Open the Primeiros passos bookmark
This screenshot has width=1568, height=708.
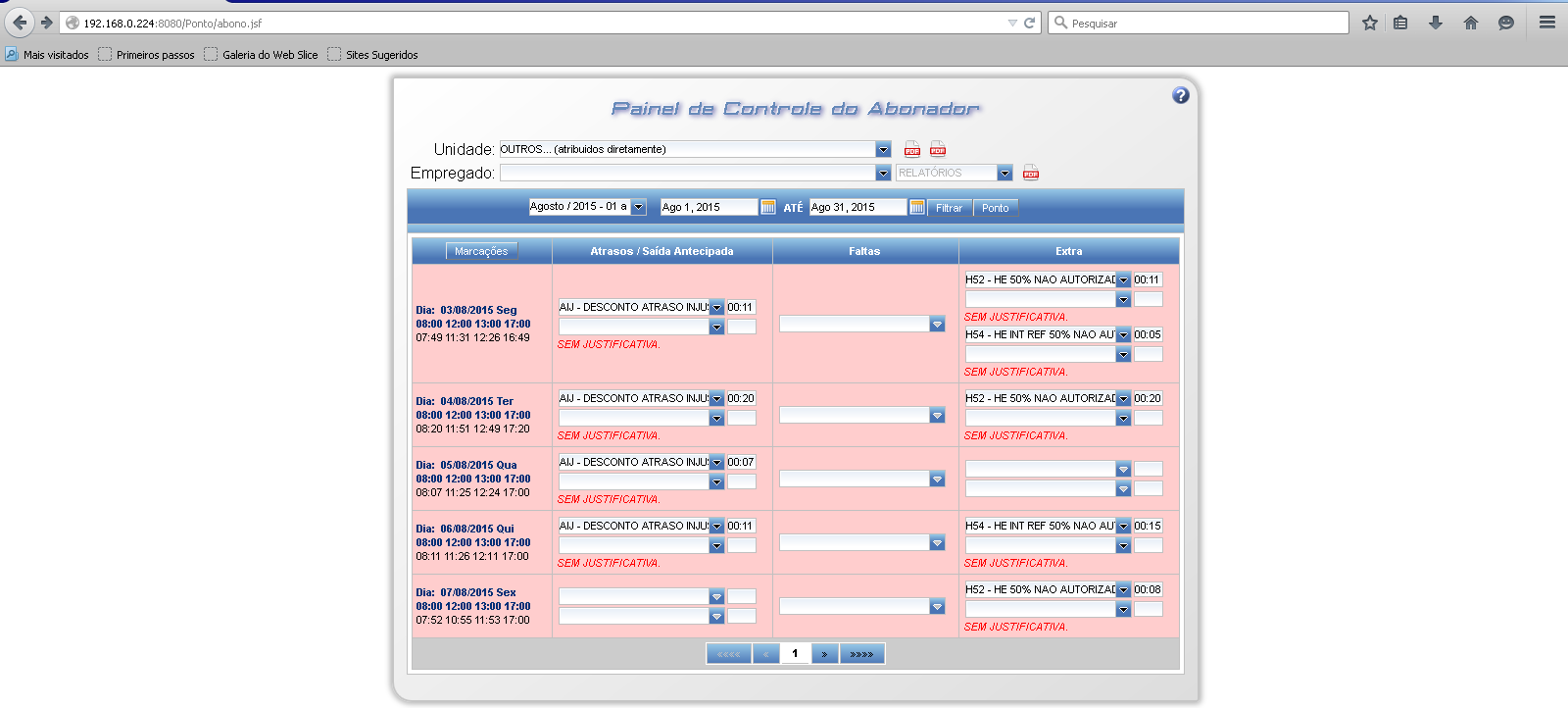coord(147,55)
